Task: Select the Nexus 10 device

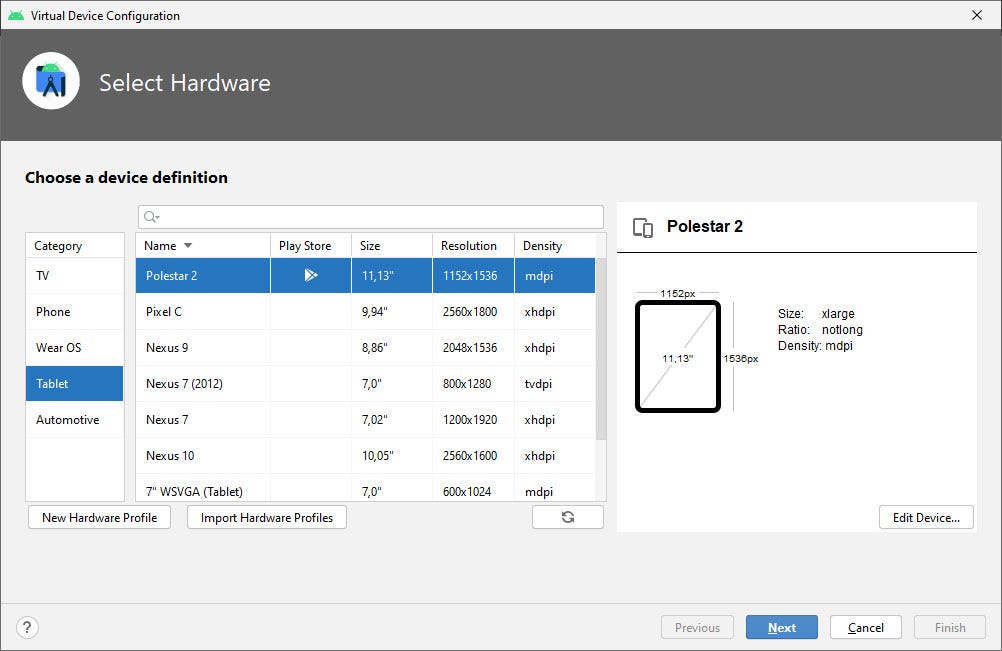Action: (x=366, y=456)
